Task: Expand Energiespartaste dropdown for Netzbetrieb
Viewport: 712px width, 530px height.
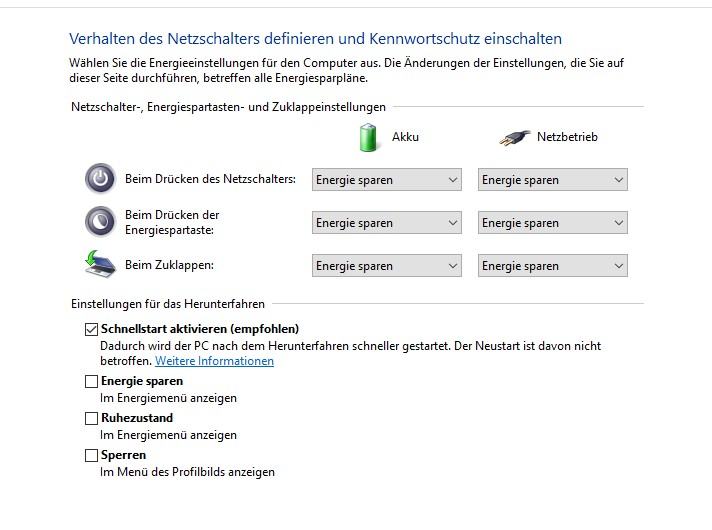Action: 553,223
